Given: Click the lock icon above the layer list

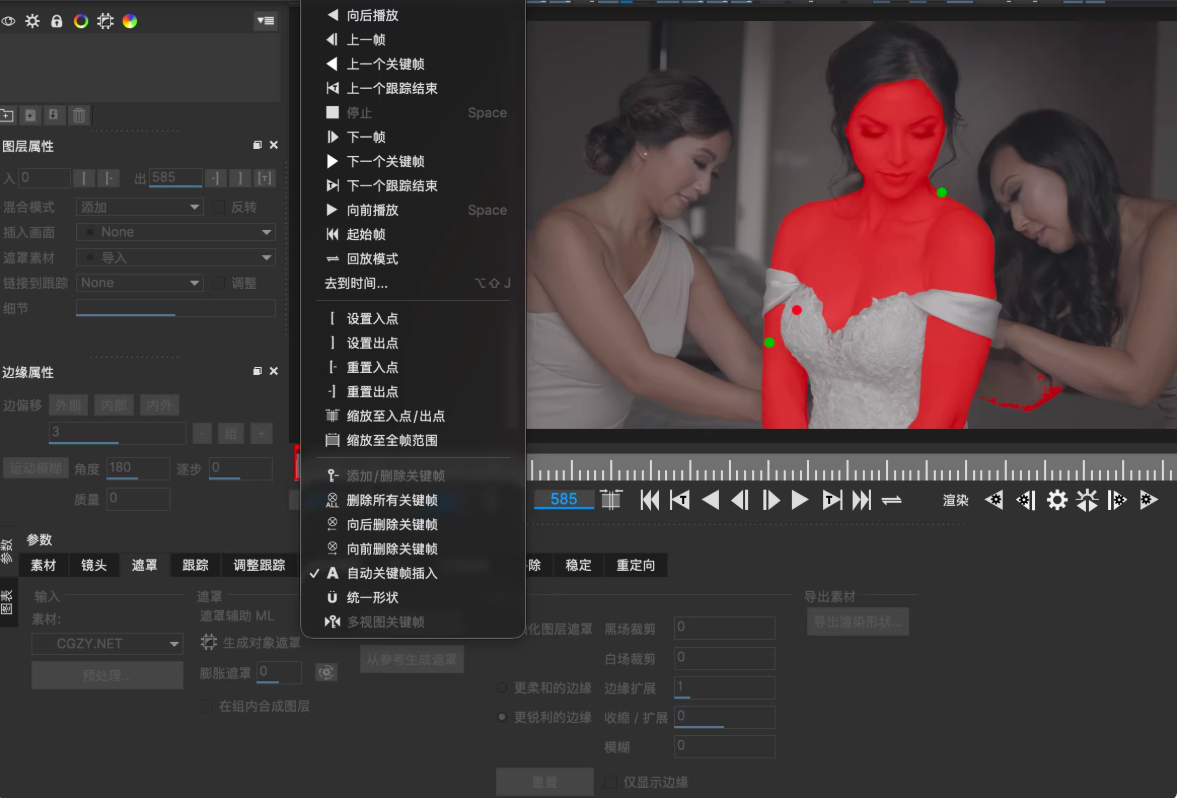Looking at the screenshot, I should [x=56, y=21].
